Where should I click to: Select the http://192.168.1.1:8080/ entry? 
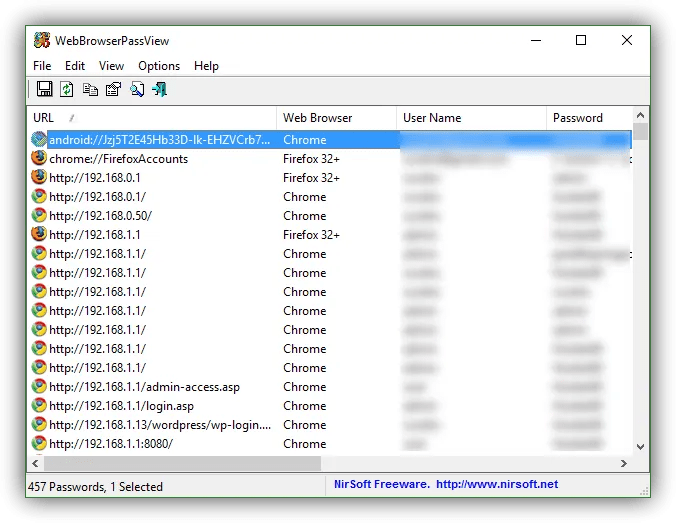coord(331,443)
